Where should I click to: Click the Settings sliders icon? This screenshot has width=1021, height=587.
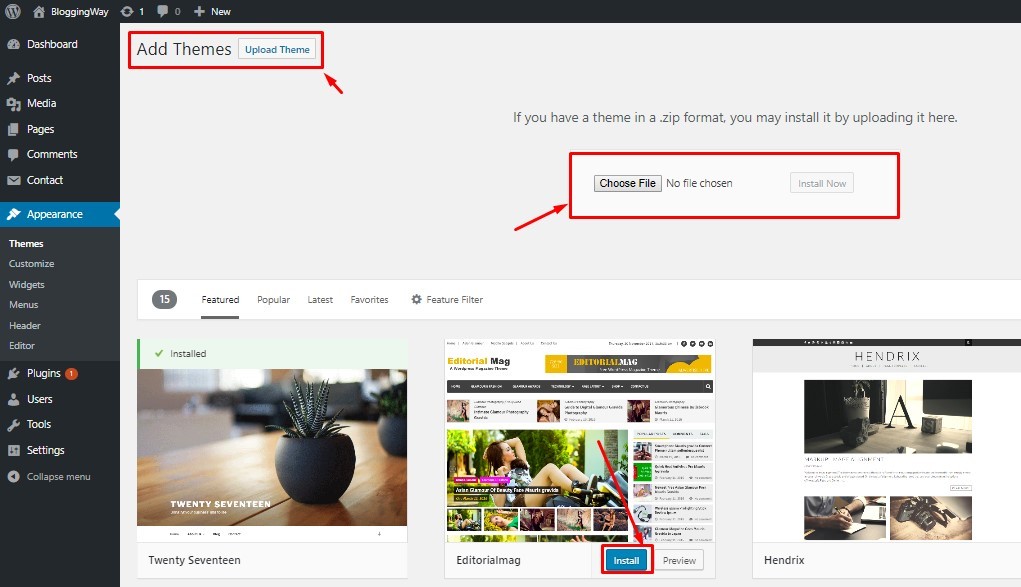point(13,450)
